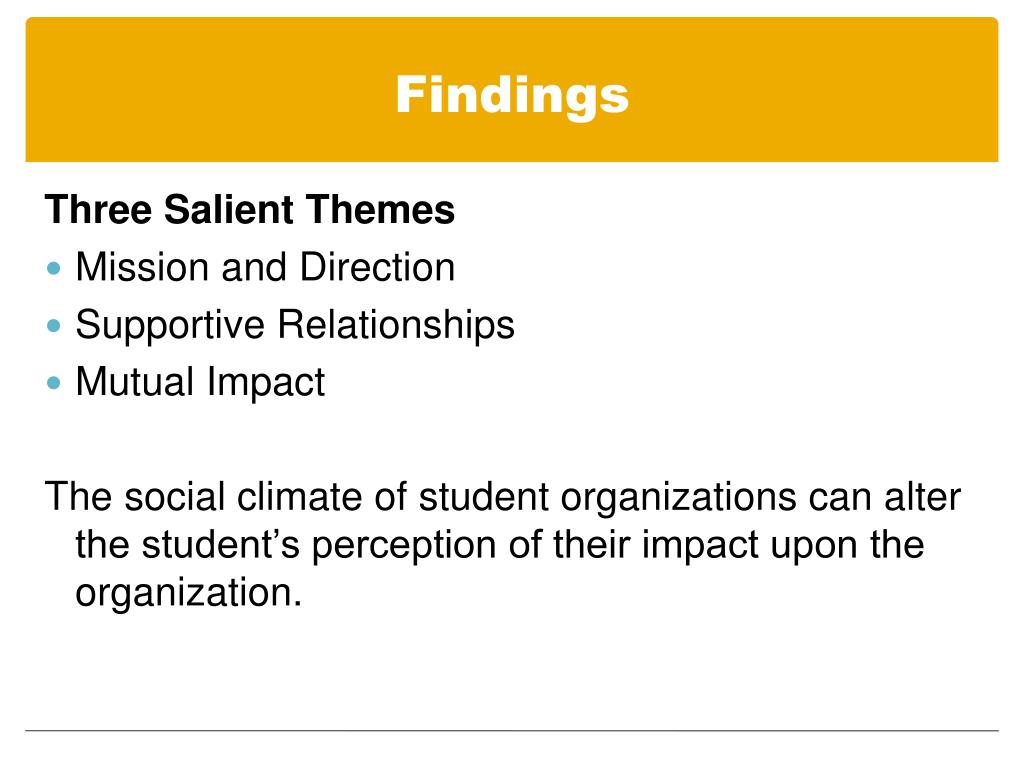1024x768 pixels.
Task: Click the word 'organizations' in the first paragraph line
Action: [679, 500]
